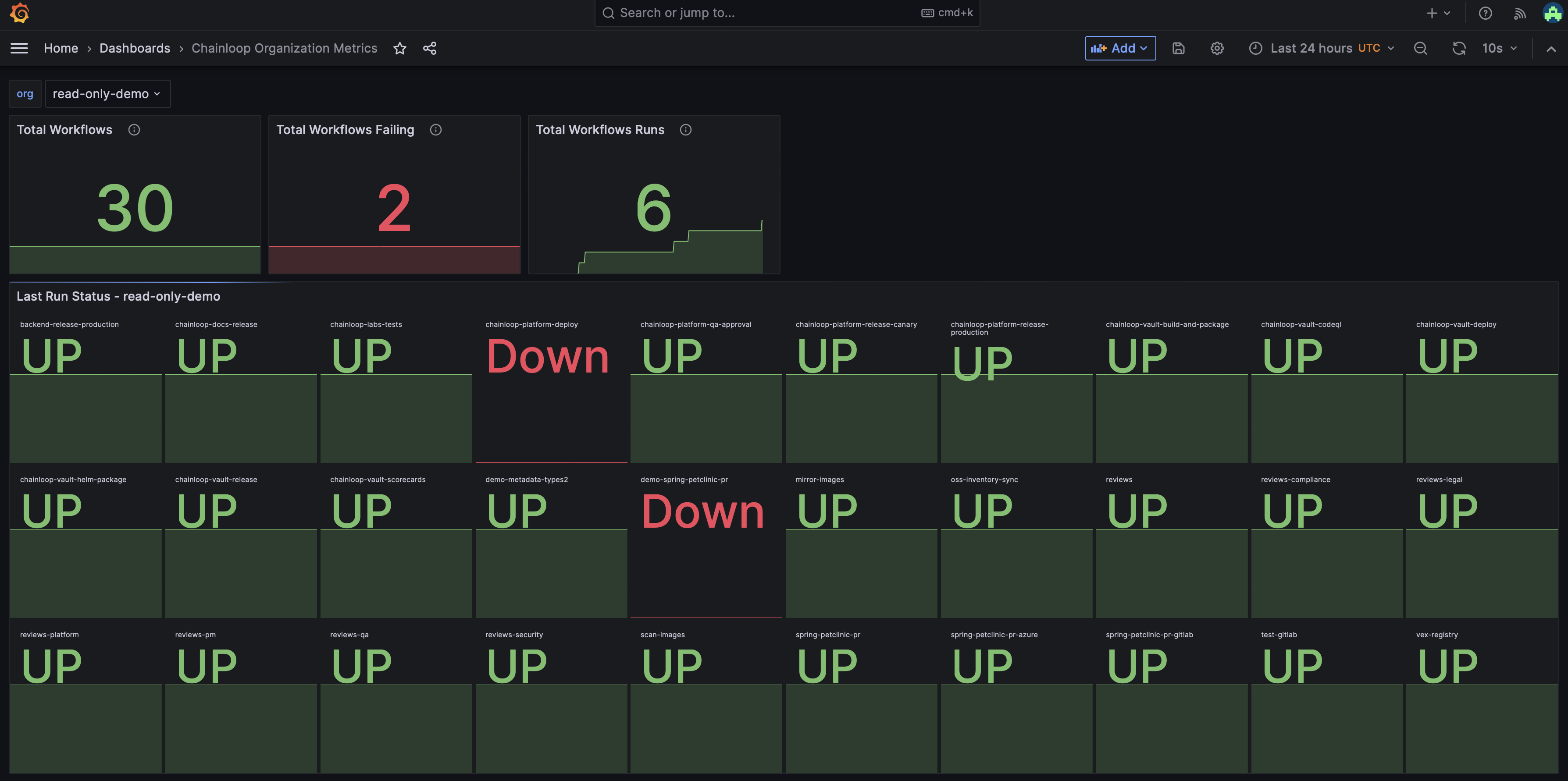
Task: Open the 10s refresh interval dropdown
Action: coord(1499,48)
